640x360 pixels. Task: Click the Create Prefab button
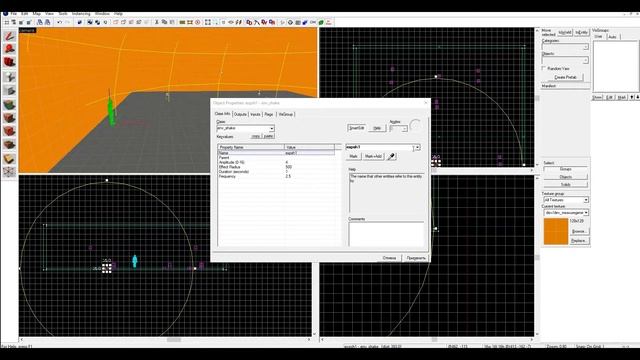click(x=565, y=77)
